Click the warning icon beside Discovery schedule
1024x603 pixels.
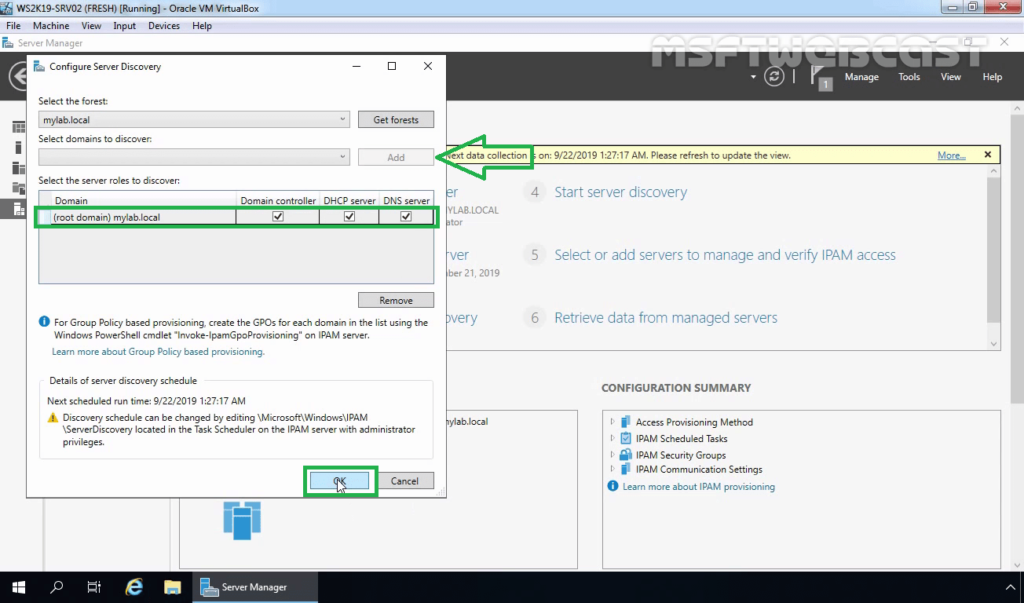tap(53, 417)
